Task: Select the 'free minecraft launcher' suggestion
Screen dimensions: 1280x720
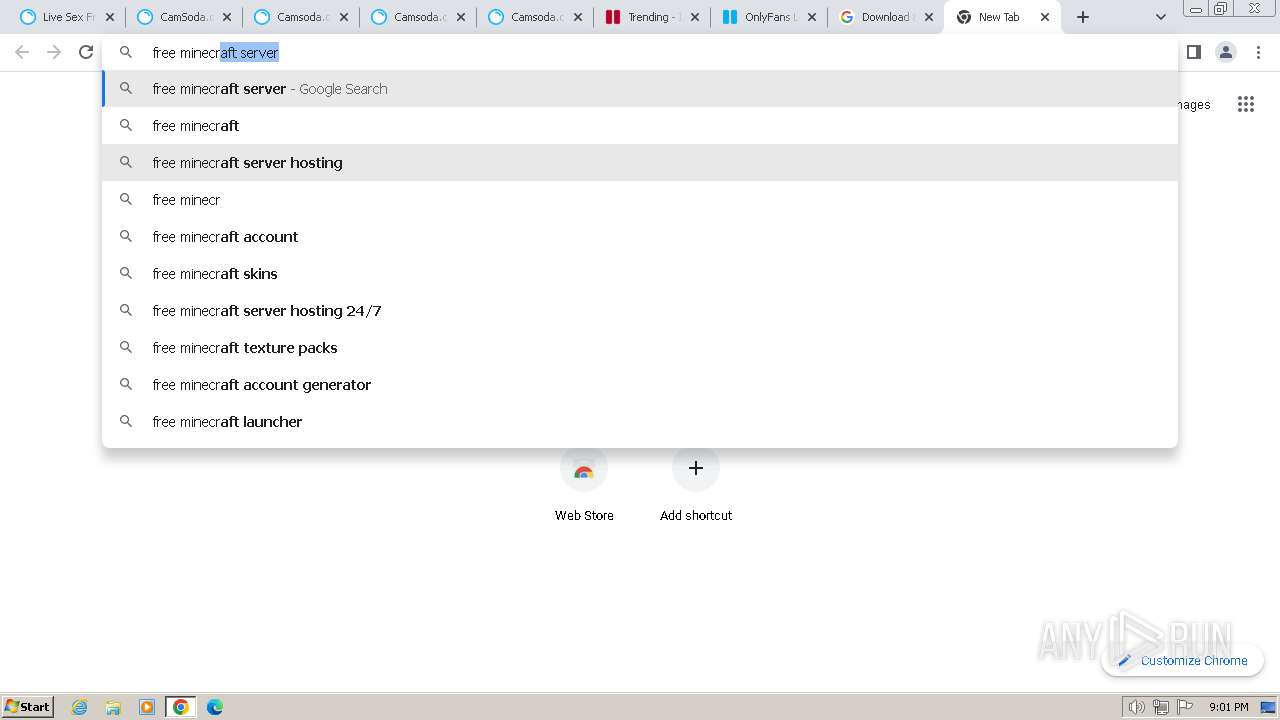Action: coord(640,422)
